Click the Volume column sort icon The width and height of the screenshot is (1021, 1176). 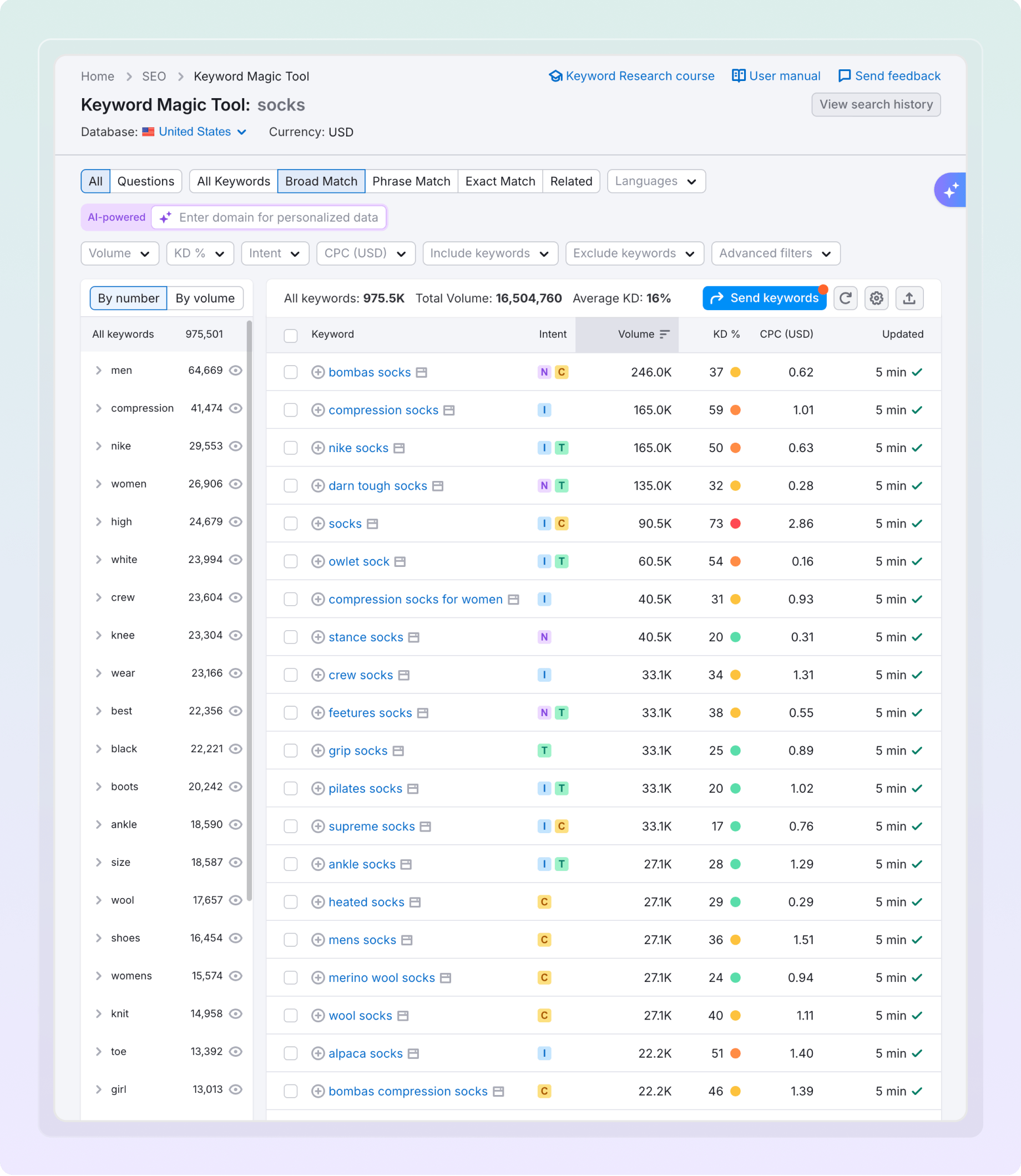[x=664, y=334]
